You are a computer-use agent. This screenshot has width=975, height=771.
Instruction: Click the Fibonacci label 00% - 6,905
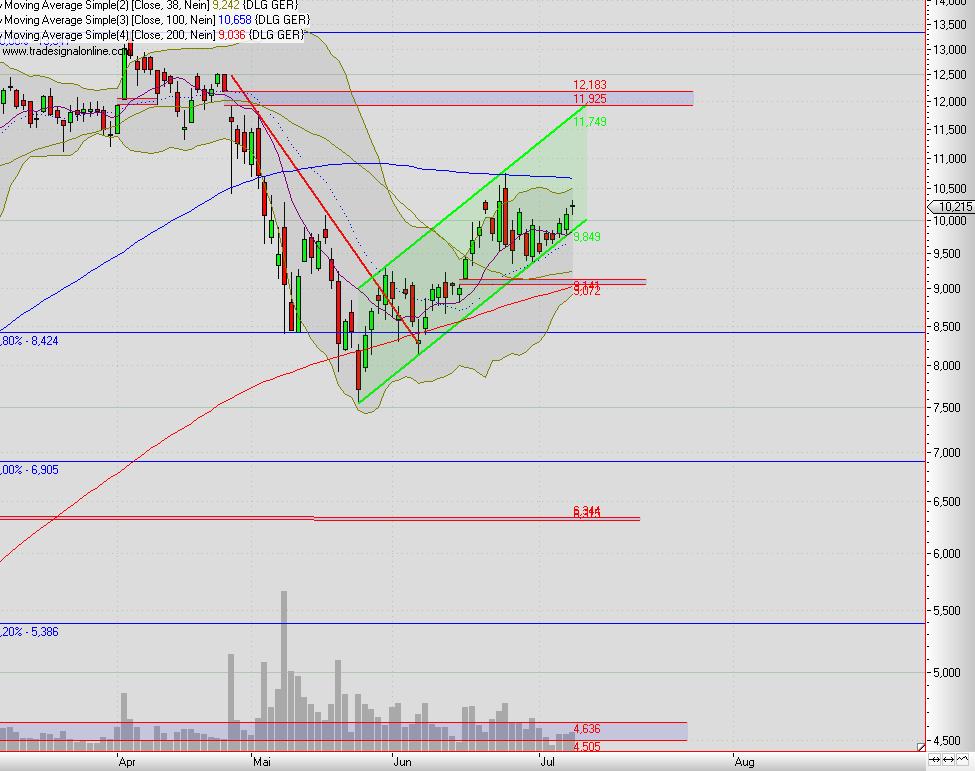point(29,470)
